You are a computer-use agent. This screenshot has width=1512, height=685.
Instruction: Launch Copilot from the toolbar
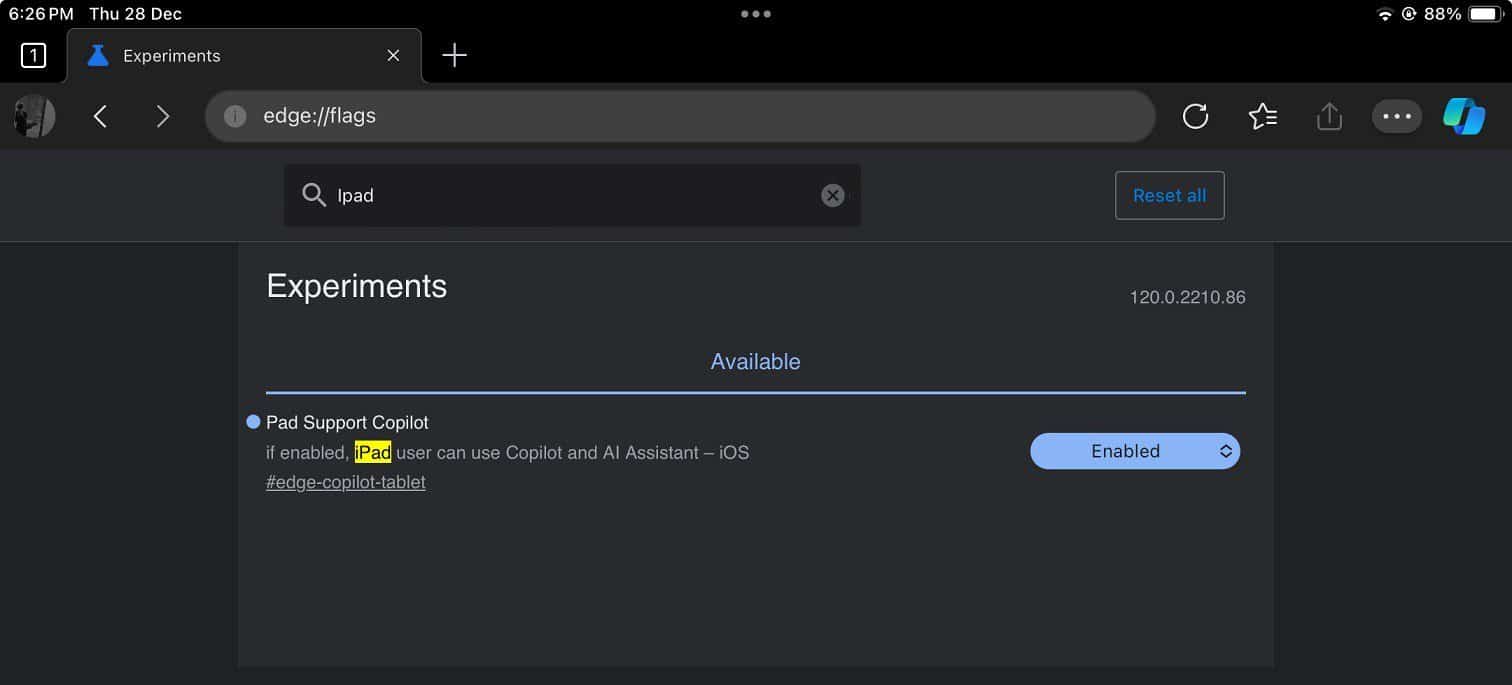point(1464,117)
